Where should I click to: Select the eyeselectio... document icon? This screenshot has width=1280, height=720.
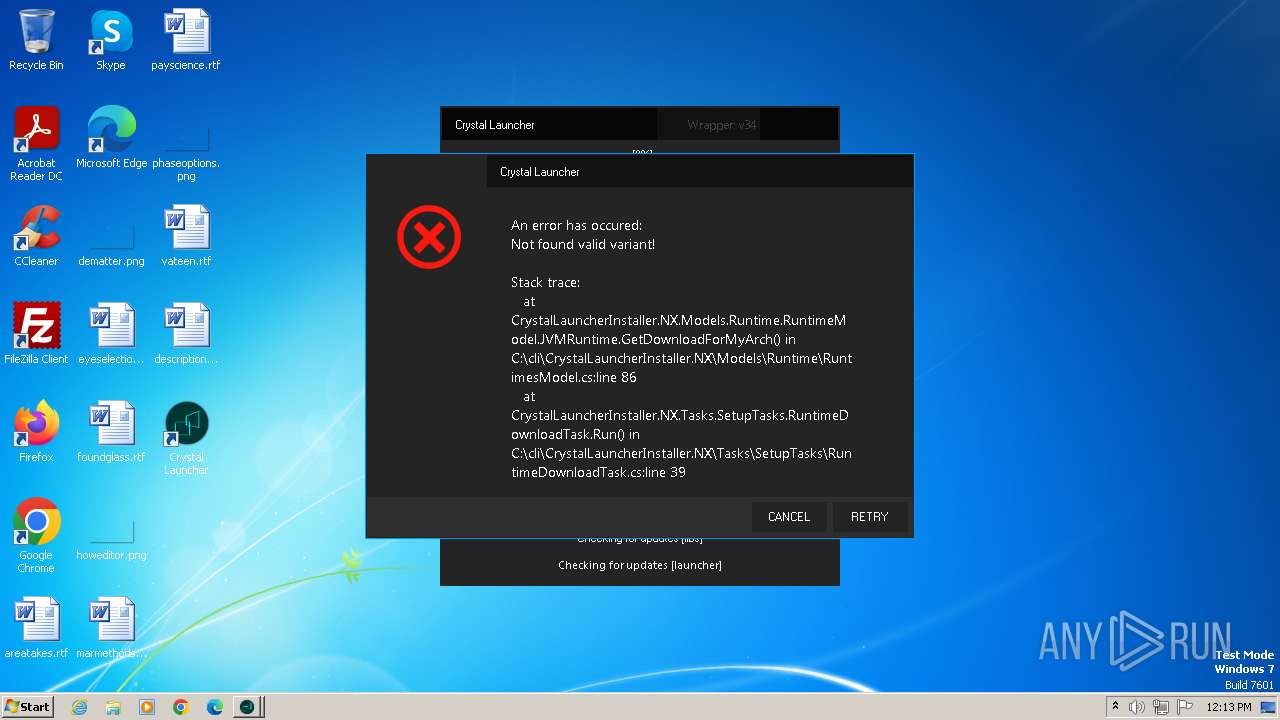(111, 334)
